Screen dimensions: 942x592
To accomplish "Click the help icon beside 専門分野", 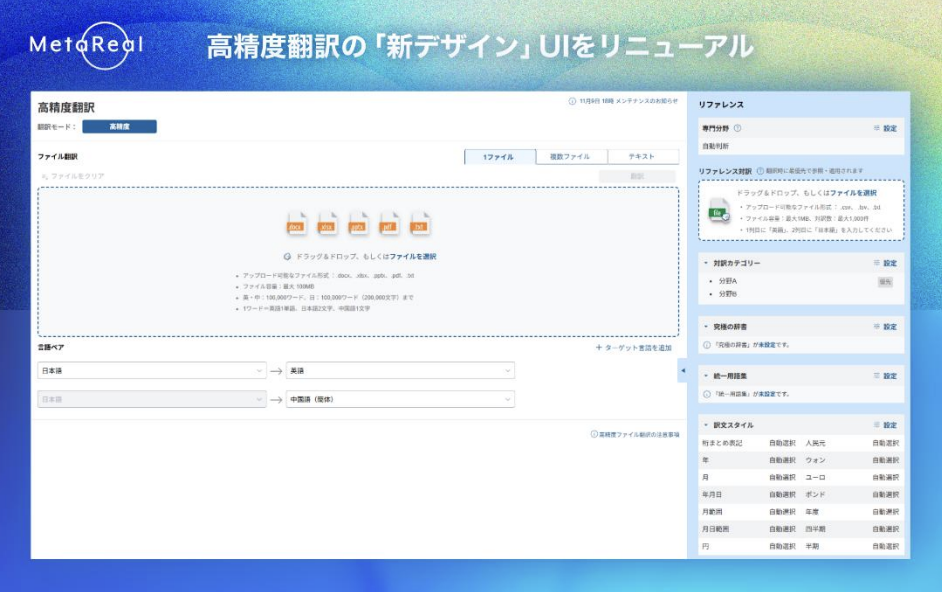I will [x=738, y=128].
